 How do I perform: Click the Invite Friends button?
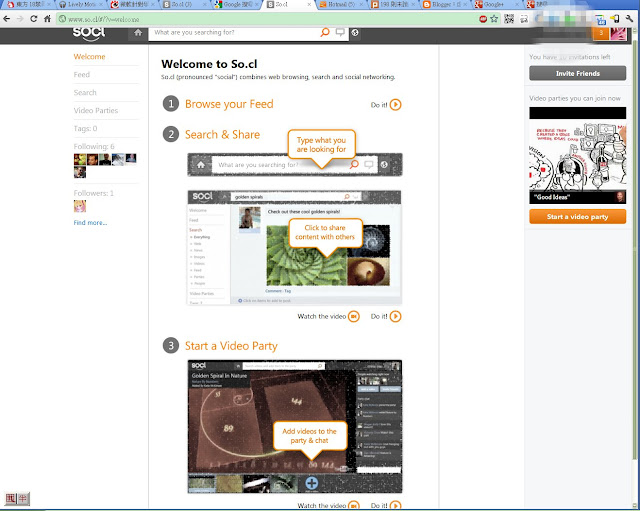point(578,73)
